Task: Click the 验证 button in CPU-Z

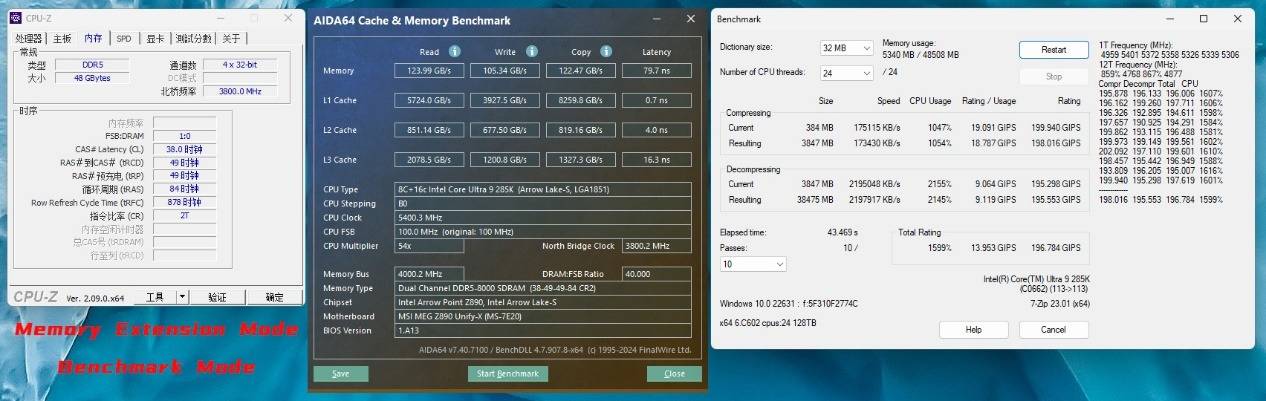Action: 217,297
